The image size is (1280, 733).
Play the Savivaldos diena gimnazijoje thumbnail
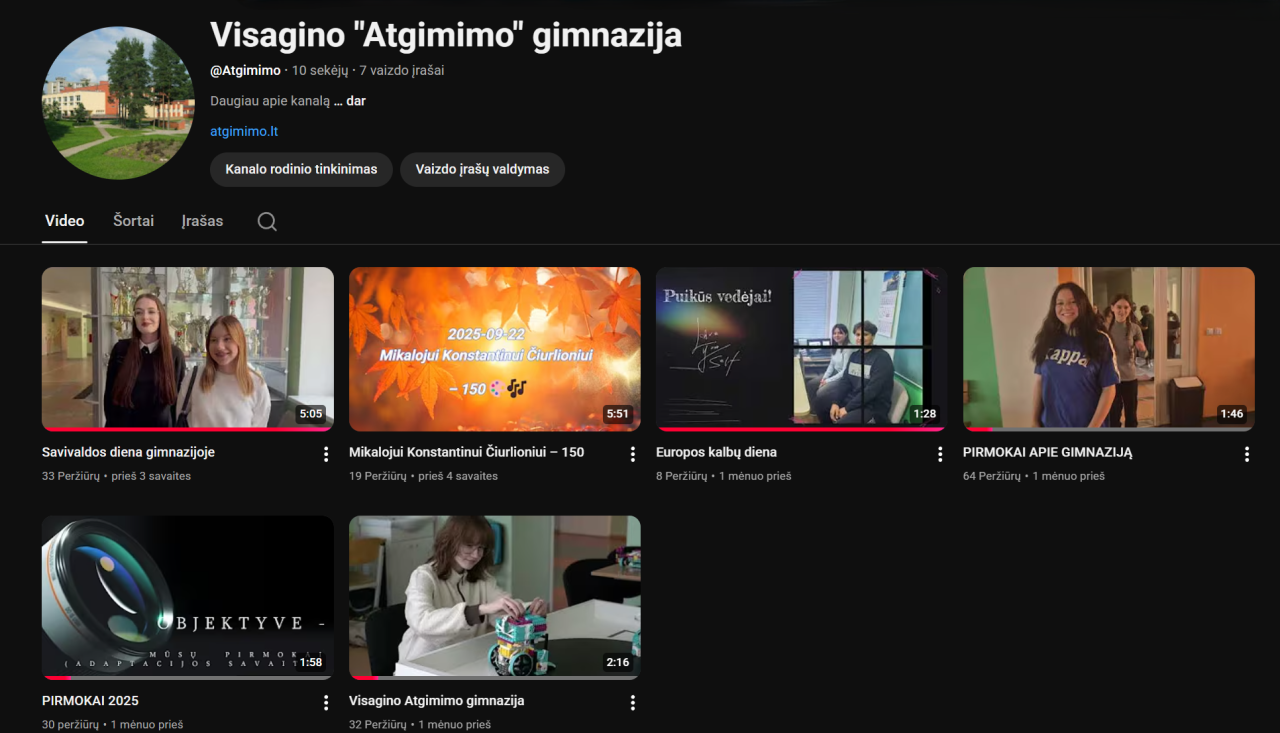(x=188, y=348)
